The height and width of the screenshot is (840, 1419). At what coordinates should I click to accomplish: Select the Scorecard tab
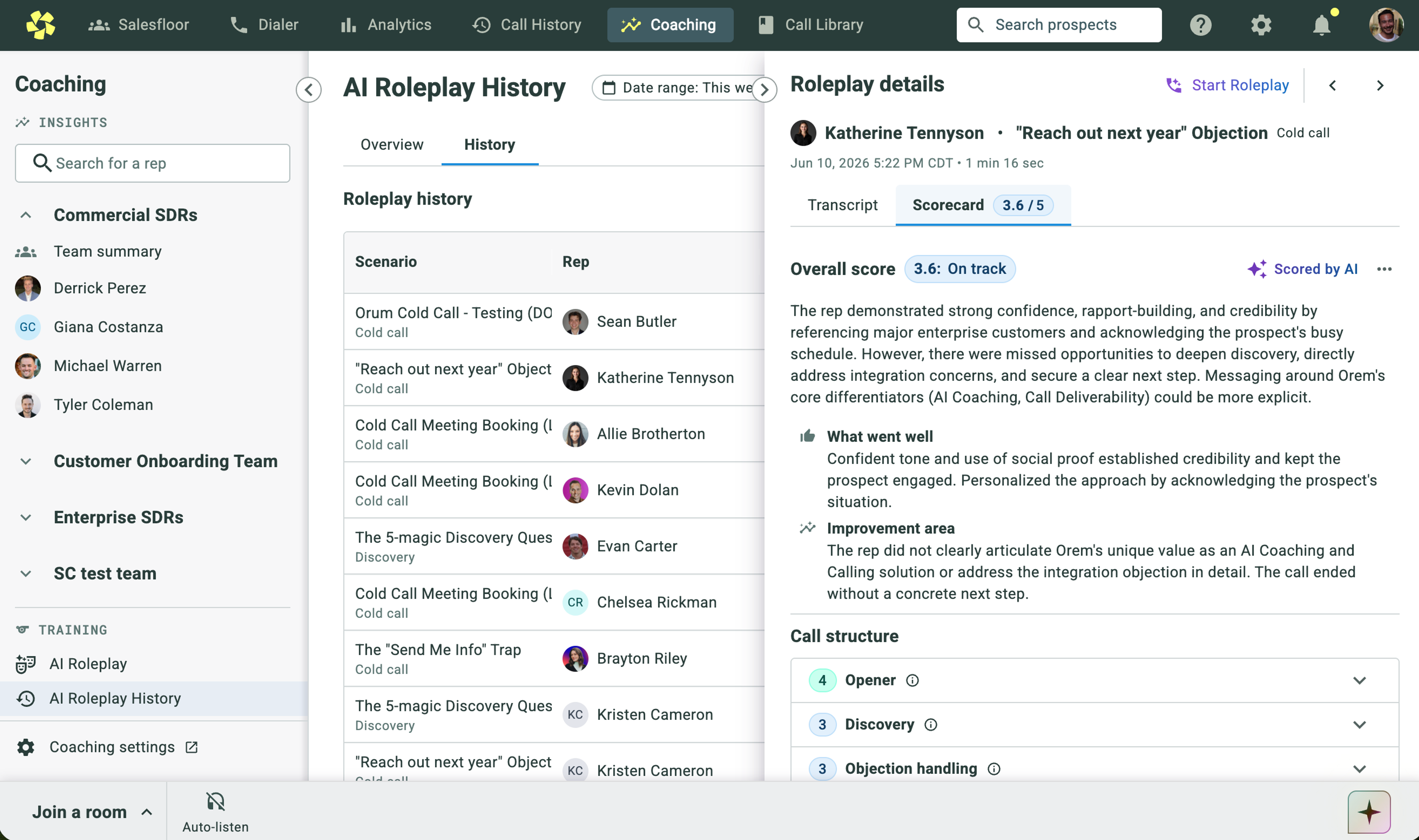(x=983, y=205)
